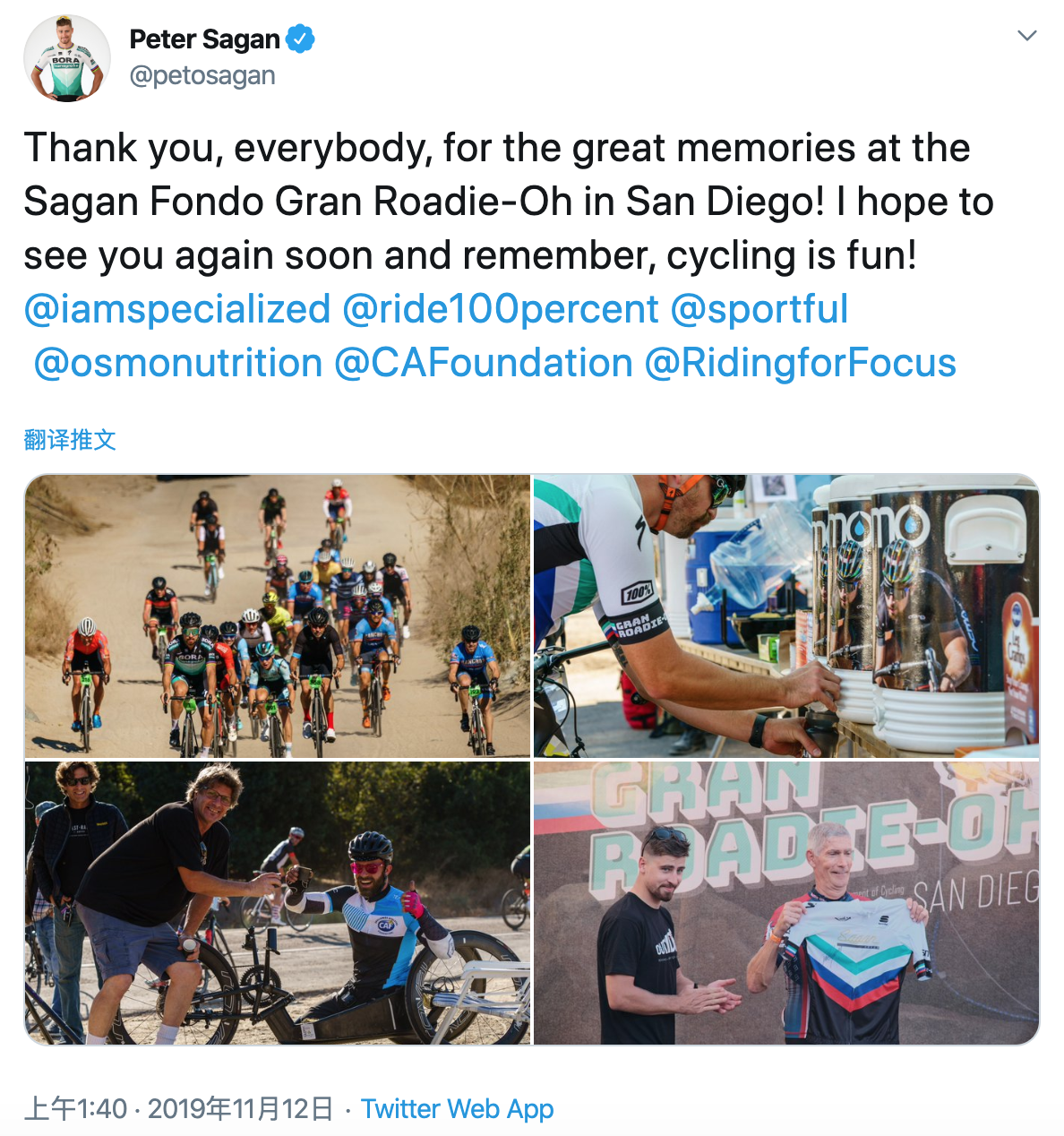The width and height of the screenshot is (1064, 1136).
Task: Click the tweet timestamp 上午1:40
Action: click(x=75, y=1109)
